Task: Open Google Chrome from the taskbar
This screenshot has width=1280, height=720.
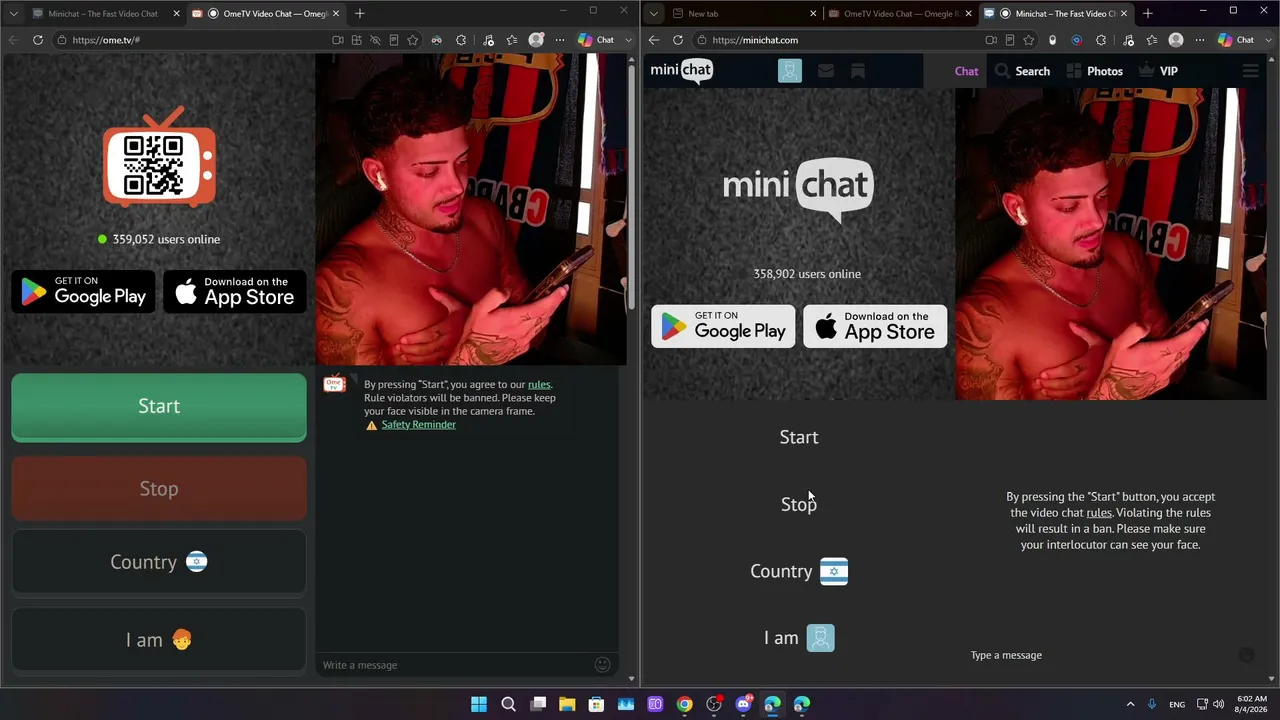Action: [684, 704]
